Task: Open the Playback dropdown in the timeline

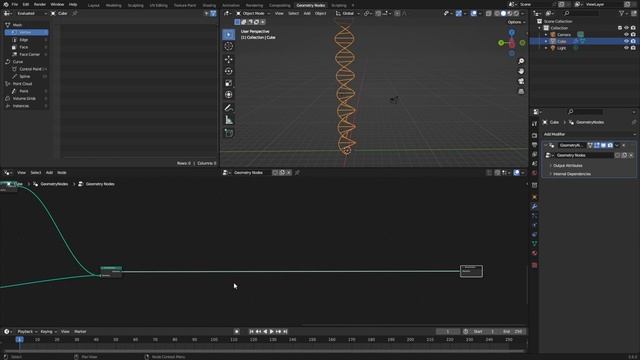Action: [27, 332]
